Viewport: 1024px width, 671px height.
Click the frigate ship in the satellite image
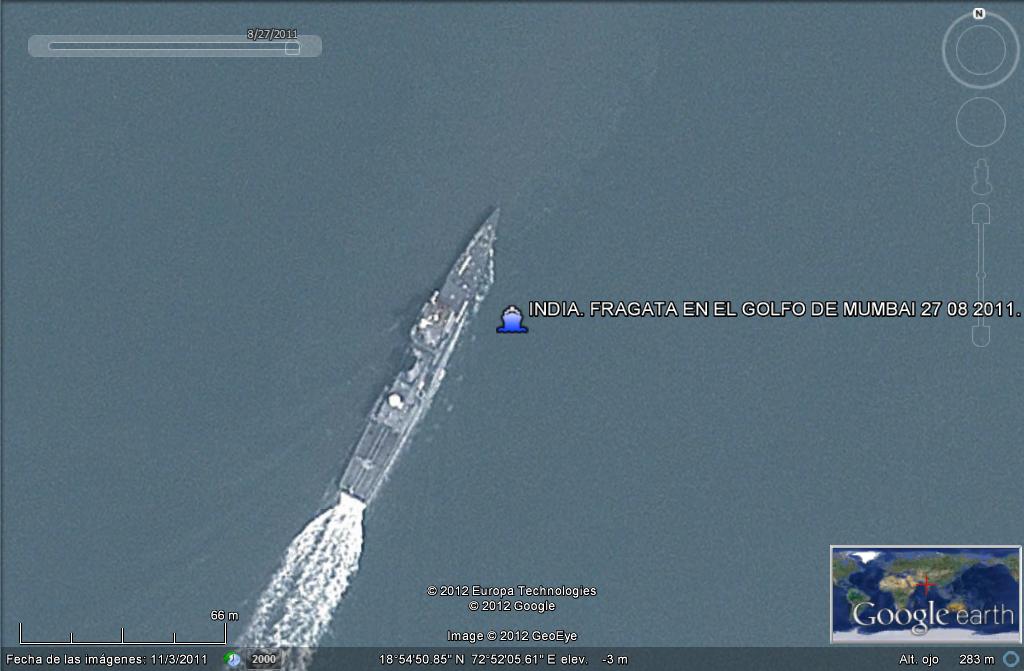[x=420, y=356]
